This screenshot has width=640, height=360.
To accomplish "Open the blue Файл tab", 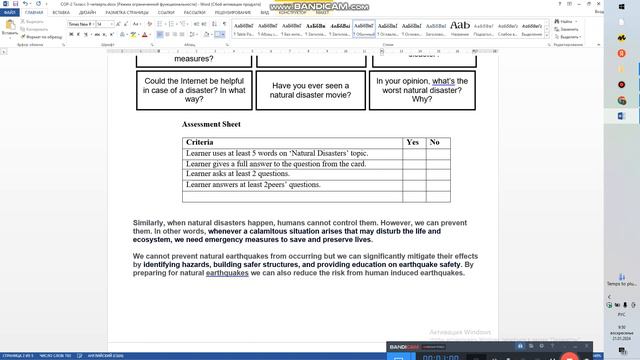I will (x=9, y=13).
